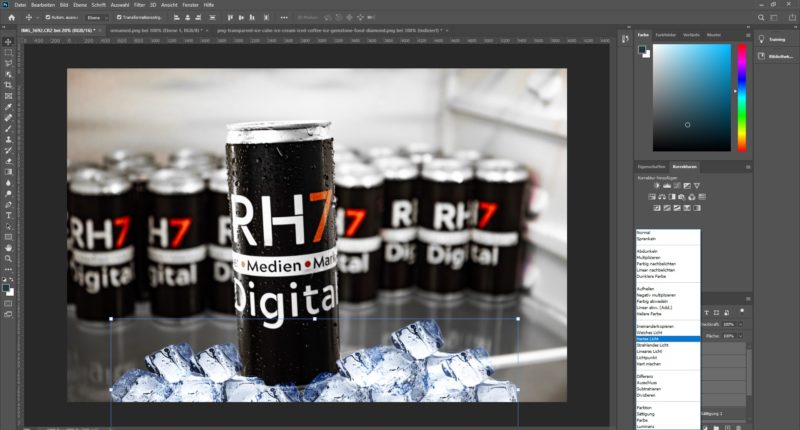Viewport: 800px width, 430px height.
Task: Select the Frame tool
Action: tap(8, 96)
